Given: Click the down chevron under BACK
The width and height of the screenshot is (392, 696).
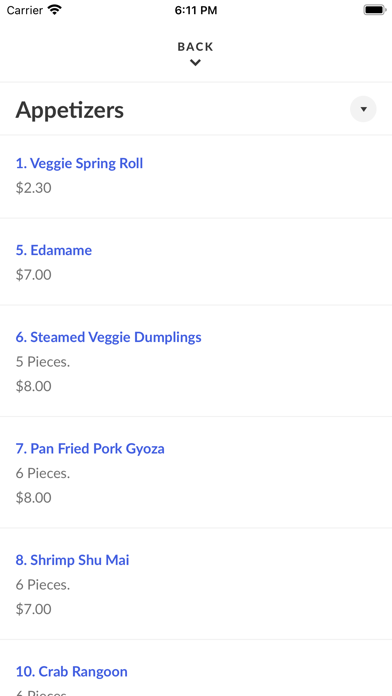Looking at the screenshot, I should pos(195,63).
